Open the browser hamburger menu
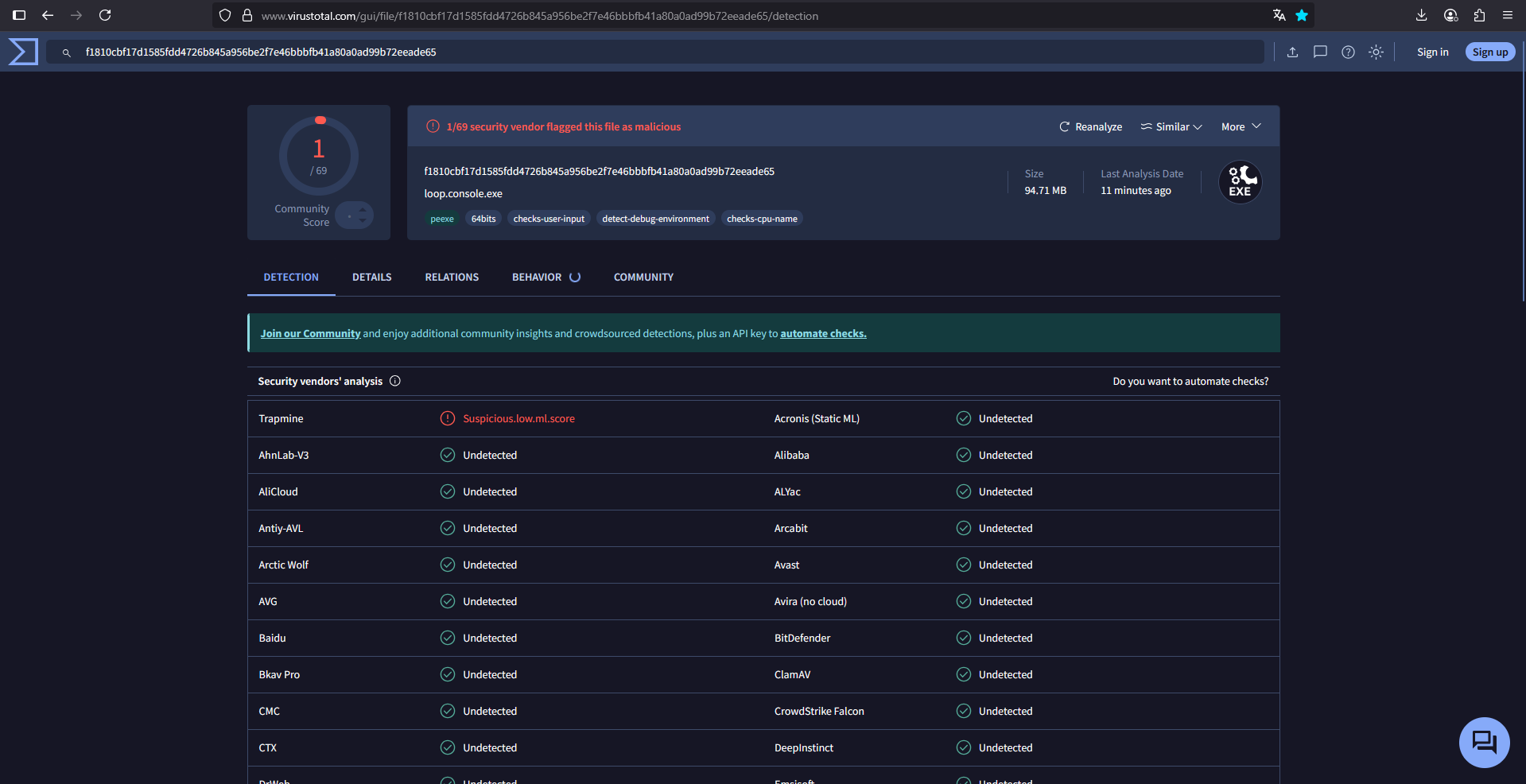Screen dimensions: 1526x784 (x=1508, y=15)
